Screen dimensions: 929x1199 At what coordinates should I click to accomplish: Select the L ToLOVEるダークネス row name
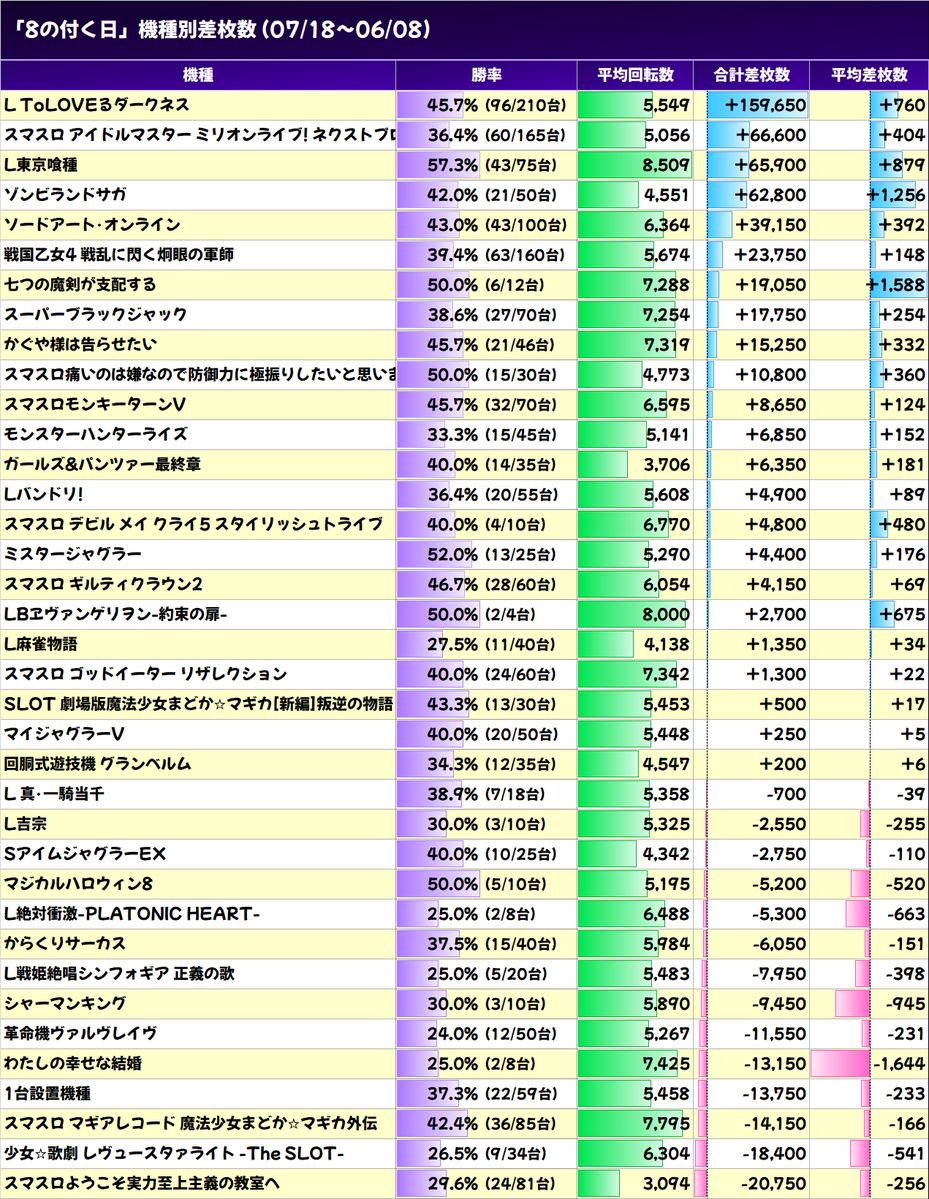click(x=97, y=105)
